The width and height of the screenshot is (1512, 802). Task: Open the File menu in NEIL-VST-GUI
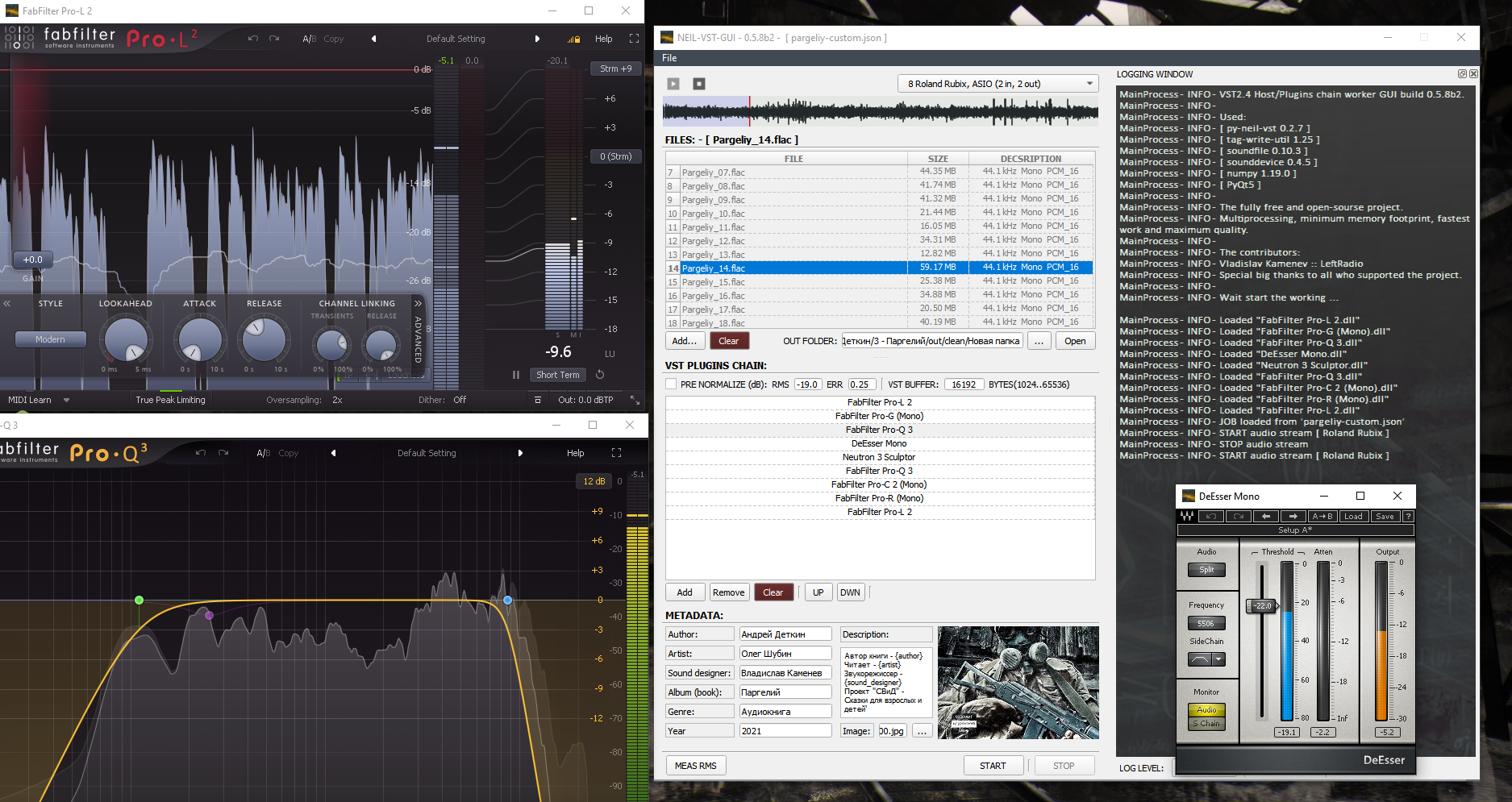(669, 58)
